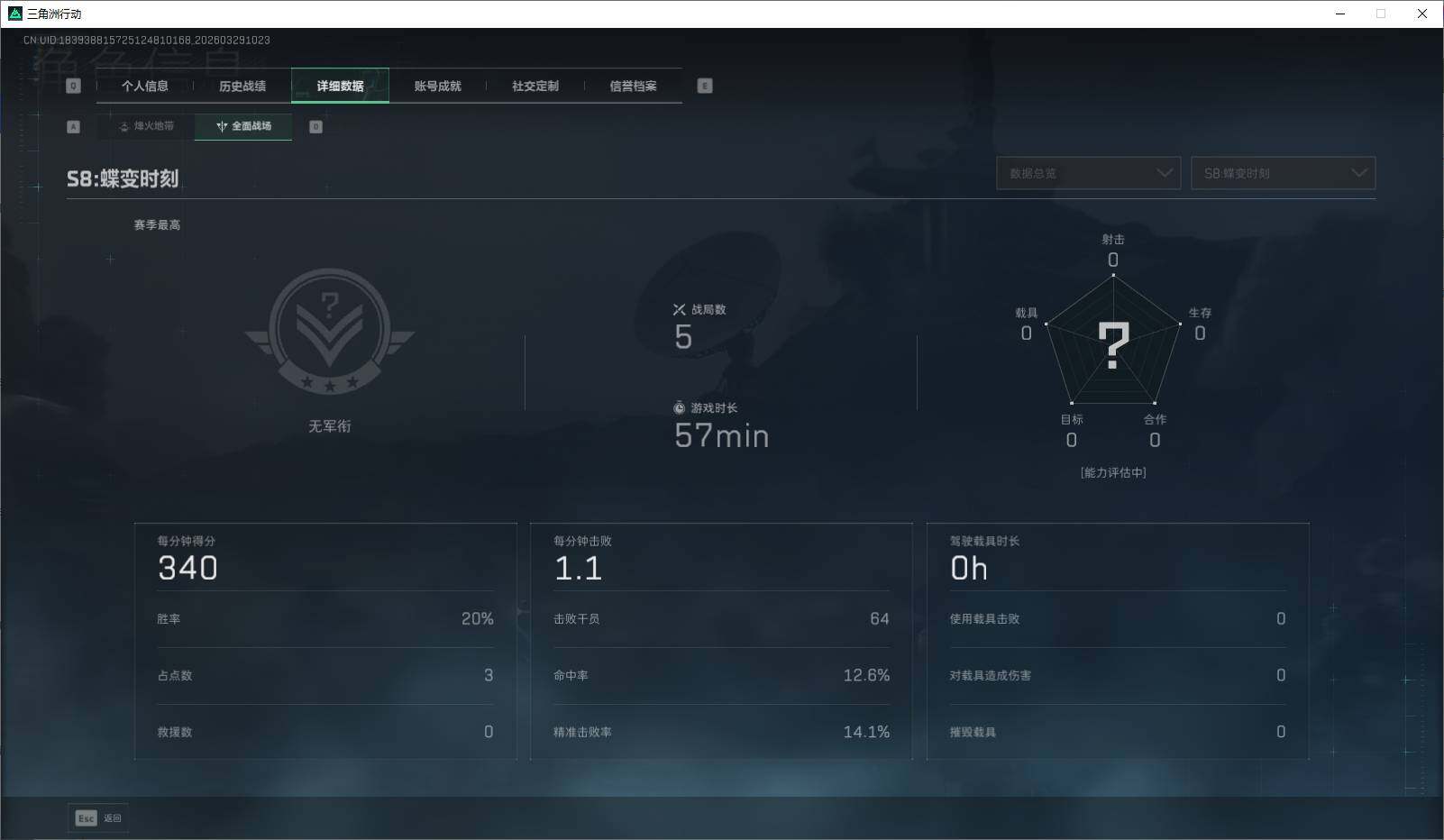This screenshot has width=1444, height=840.
Task: Click the question mark in the radar chart
Action: click(x=1113, y=346)
